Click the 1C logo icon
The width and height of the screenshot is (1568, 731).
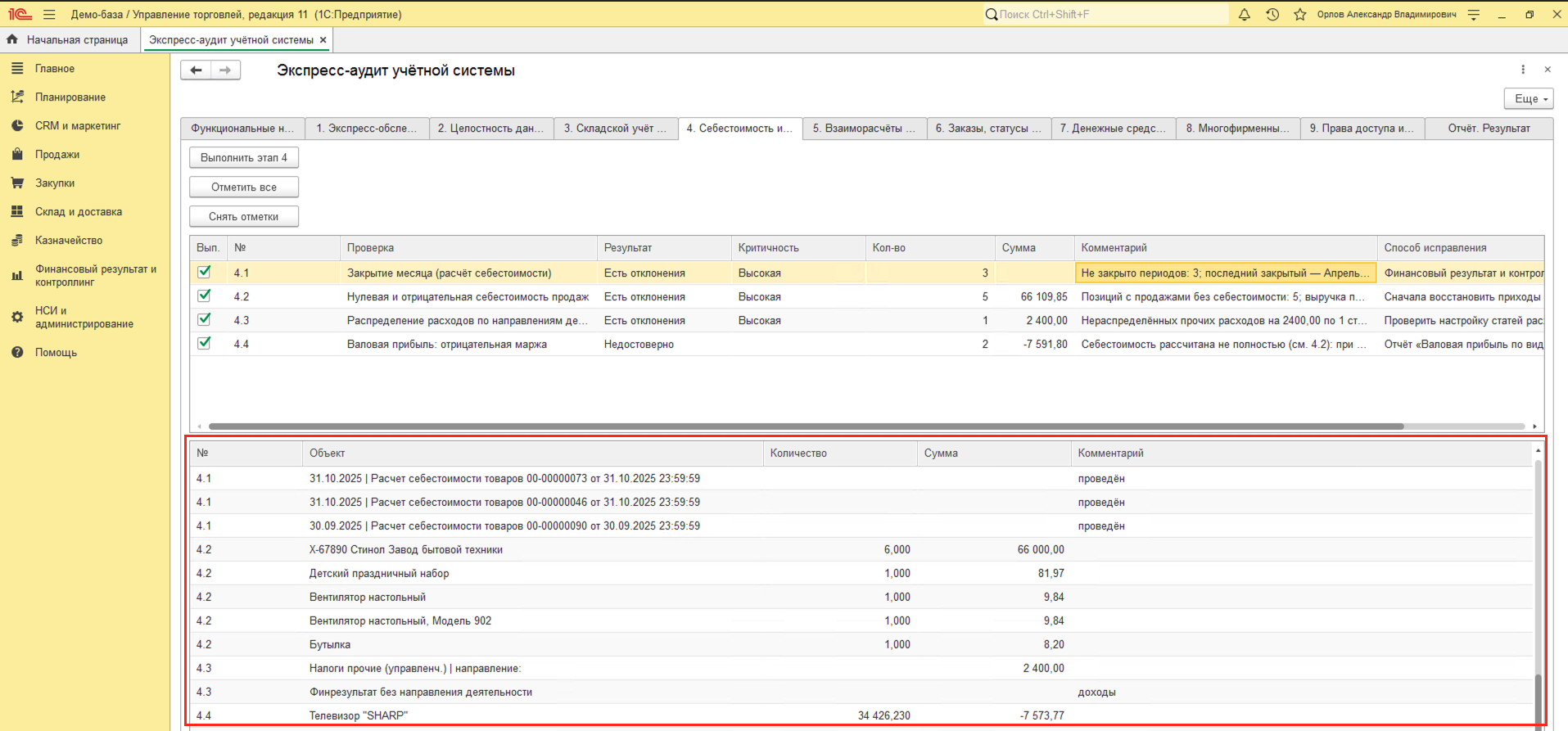pyautogui.click(x=20, y=15)
